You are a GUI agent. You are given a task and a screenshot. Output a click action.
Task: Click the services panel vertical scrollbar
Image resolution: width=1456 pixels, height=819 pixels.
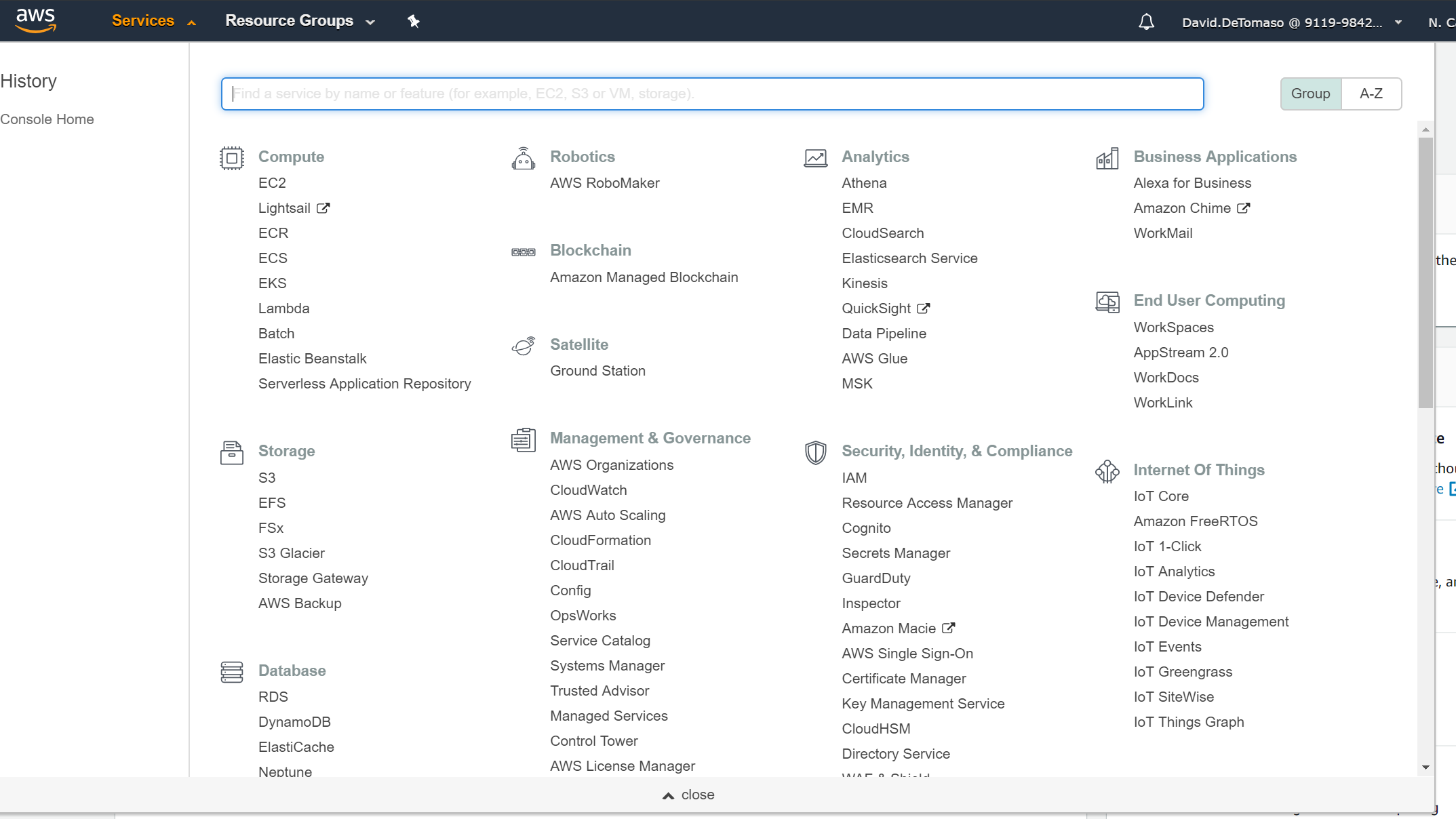(x=1425, y=271)
